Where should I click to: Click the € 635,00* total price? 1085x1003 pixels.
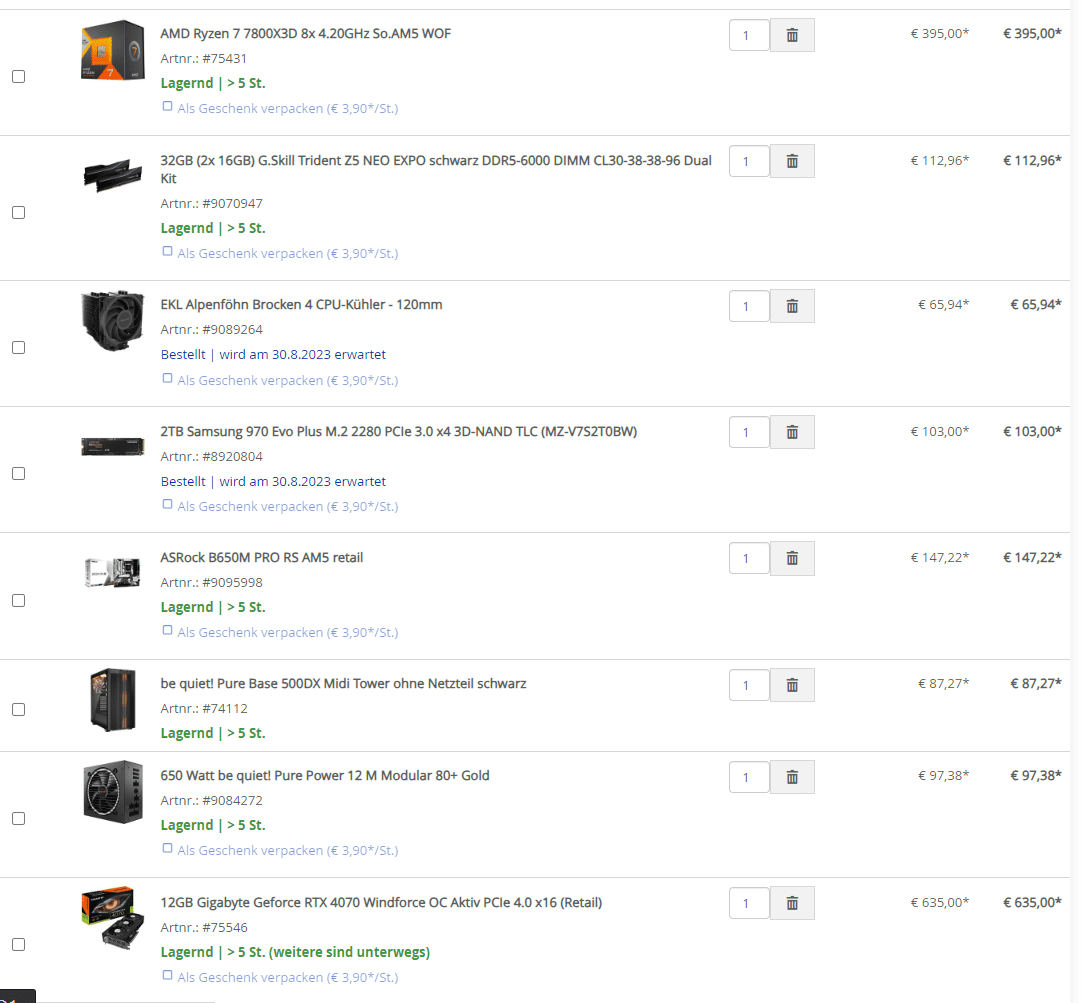[1032, 902]
